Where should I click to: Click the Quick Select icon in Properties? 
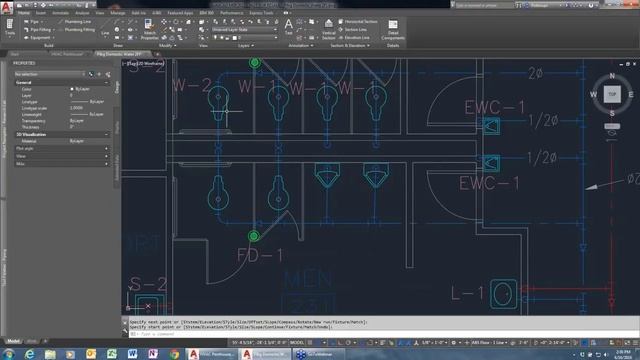(x=108, y=74)
